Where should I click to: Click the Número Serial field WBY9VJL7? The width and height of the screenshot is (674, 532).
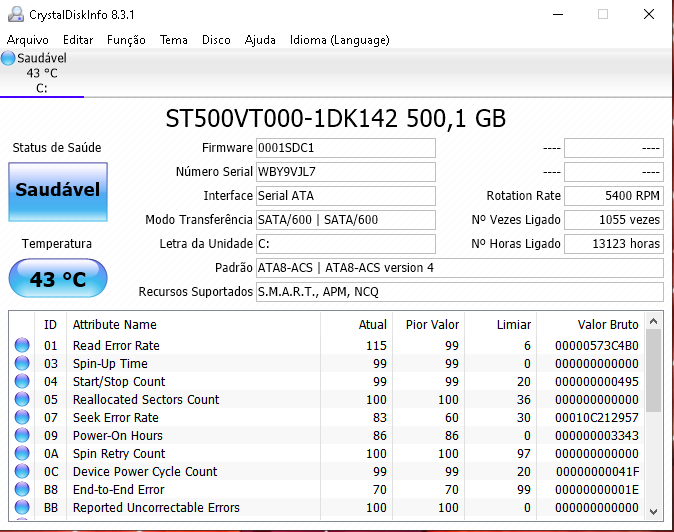[x=346, y=172]
